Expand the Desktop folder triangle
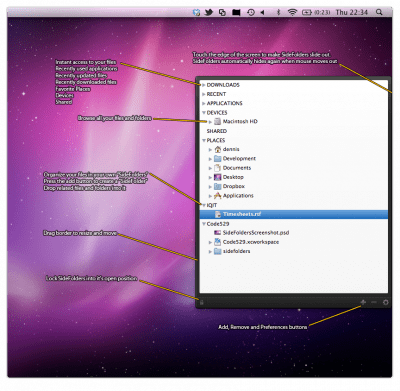The height and width of the screenshot is (391, 400). tap(210, 177)
